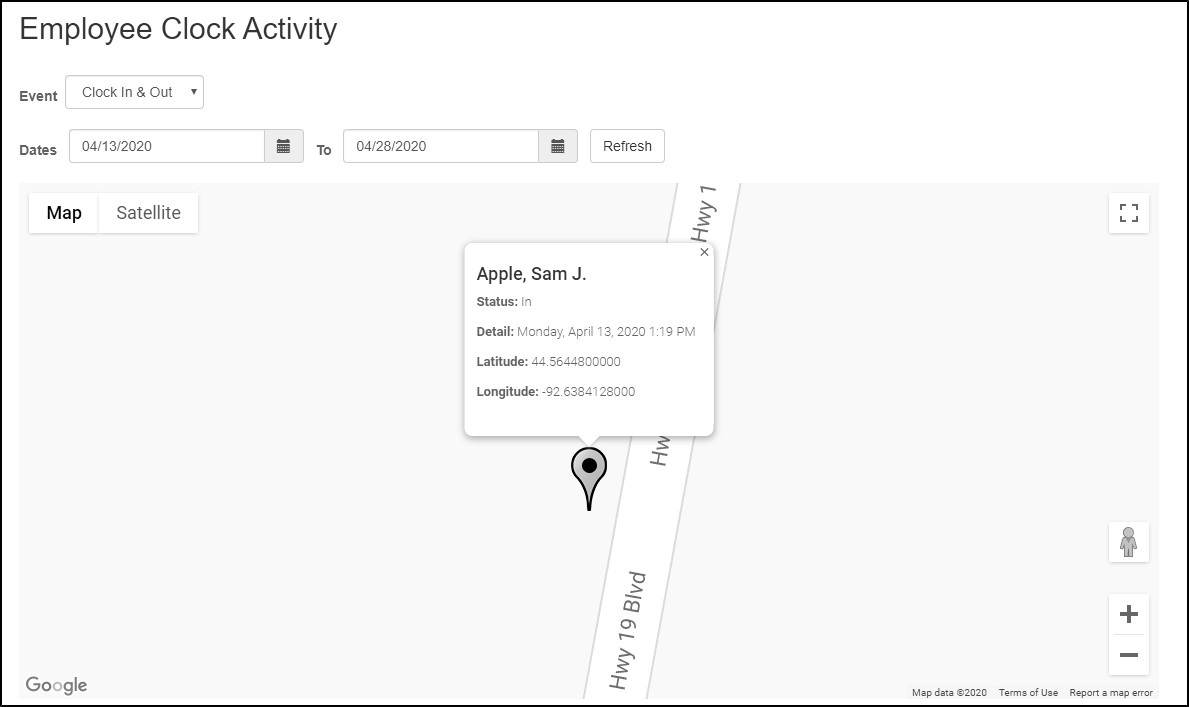Open the Event dropdown
1189x707 pixels.
[x=134, y=92]
